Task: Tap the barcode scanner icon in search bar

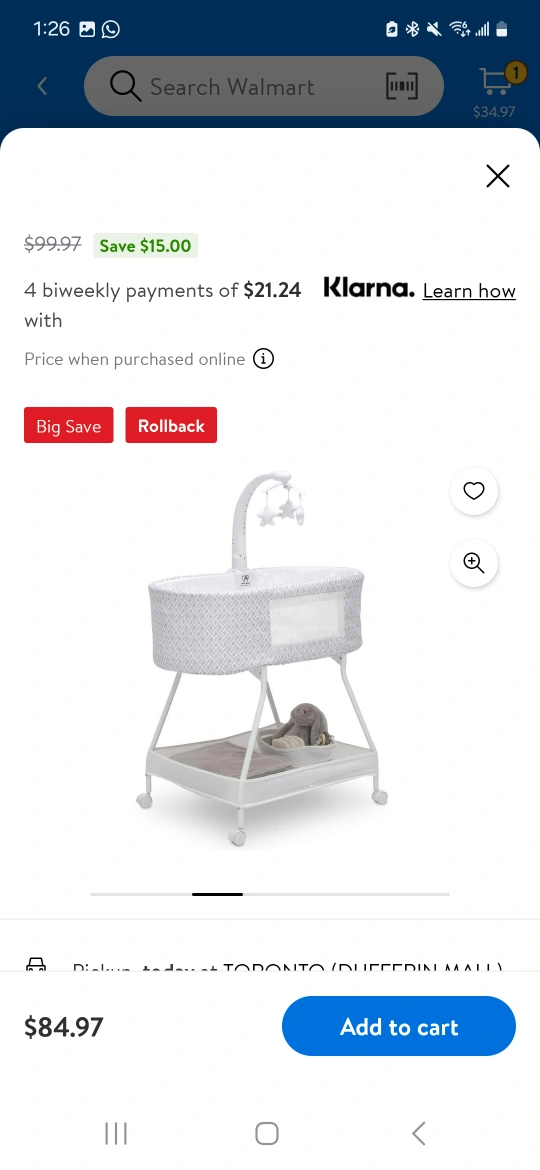Action: 402,87
